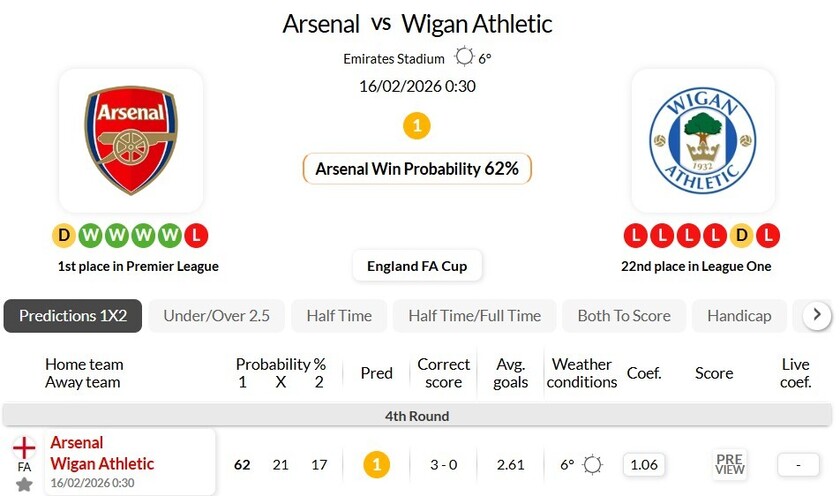Switch to the Under/Over 2.5 tab

[216, 316]
